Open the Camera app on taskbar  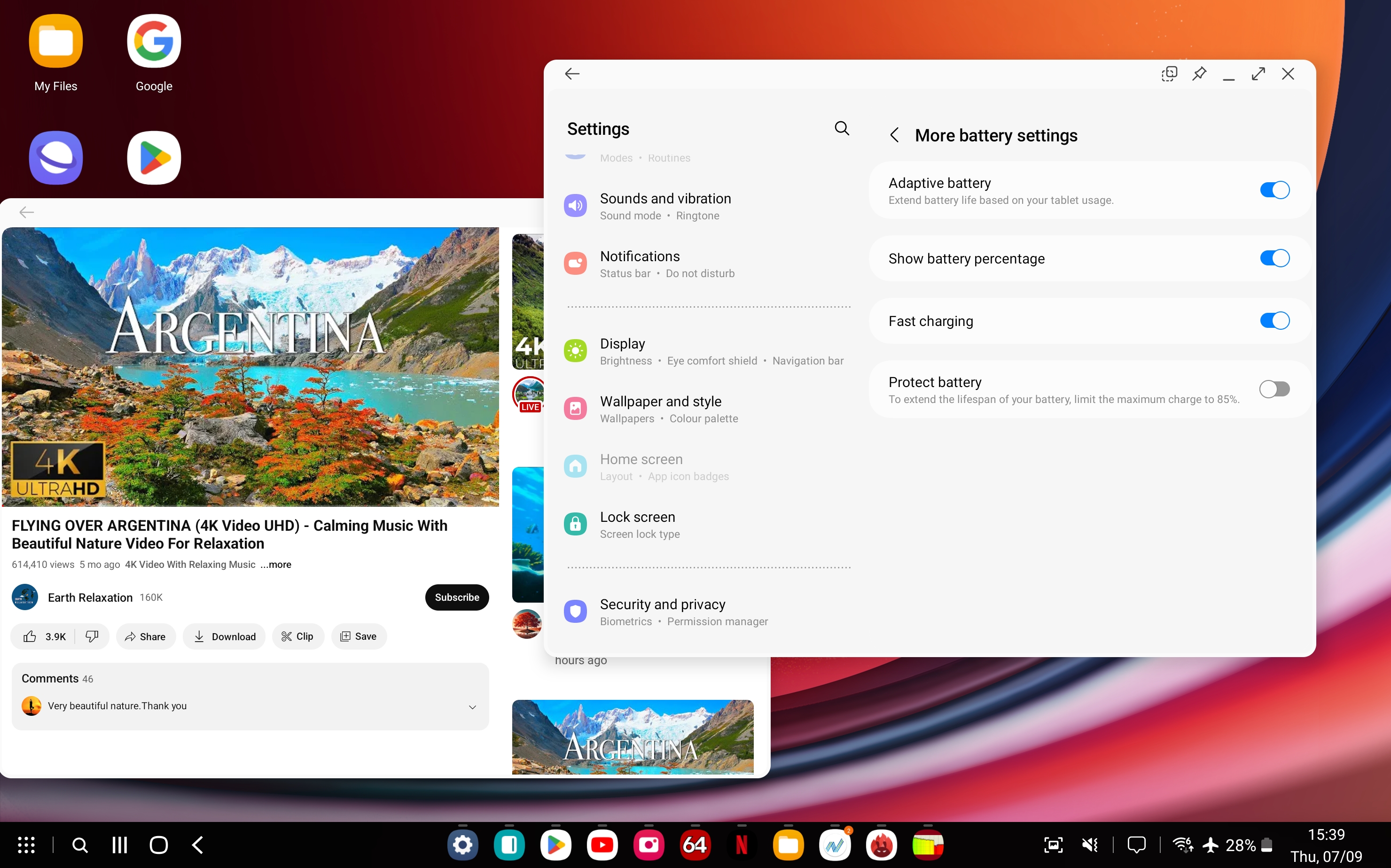[x=649, y=845]
